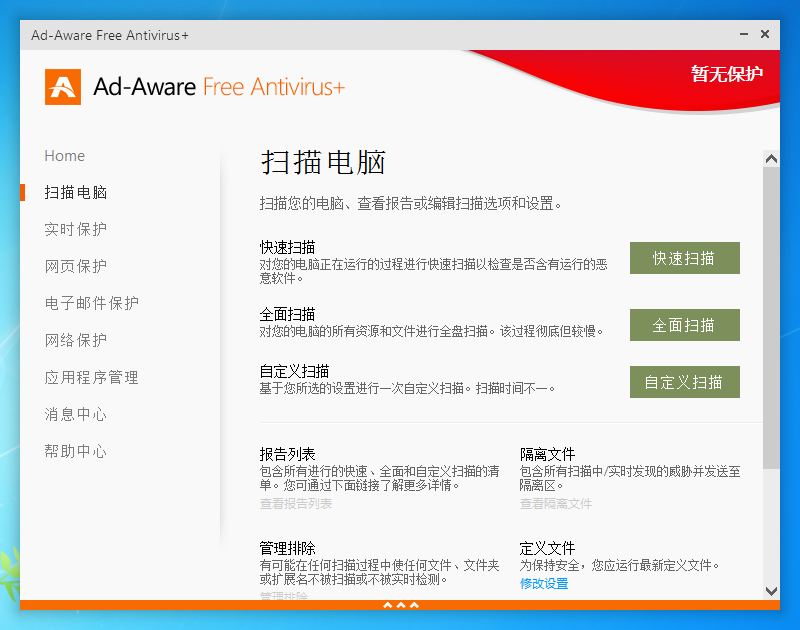Select 扫描电脑 in the sidebar
Screen dimensions: 800x630
76,192
